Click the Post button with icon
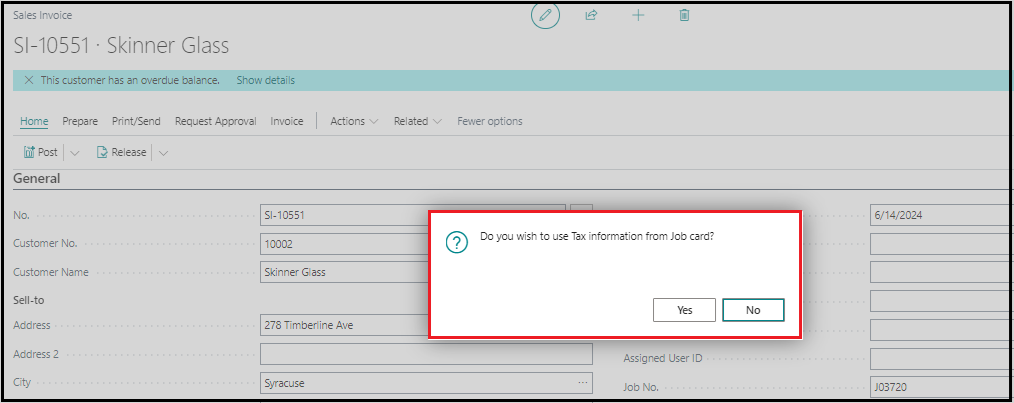This screenshot has height=403, width=1014. (41, 152)
